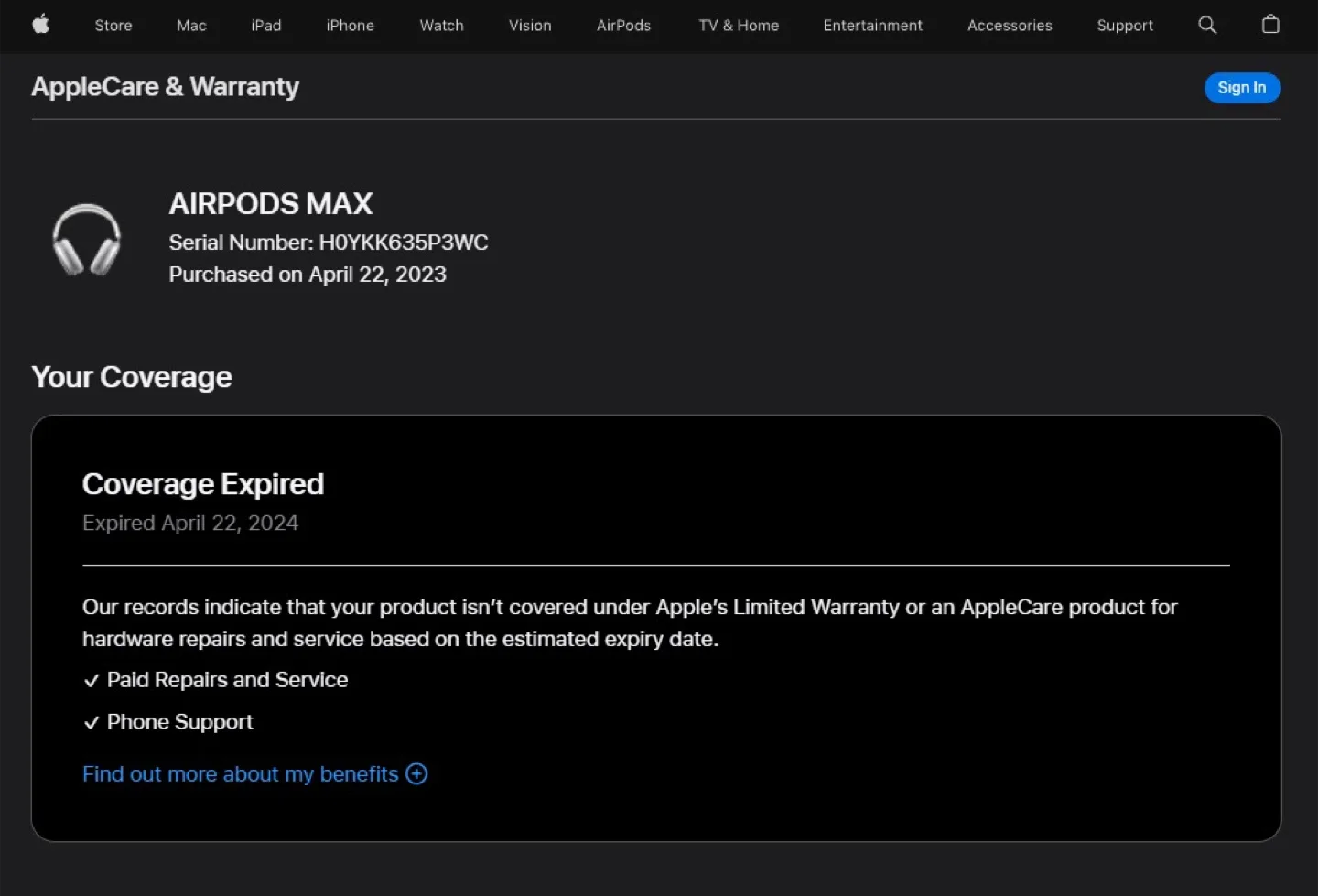The width and height of the screenshot is (1318, 896).
Task: Navigate to the iPhone section
Action: [x=350, y=26]
